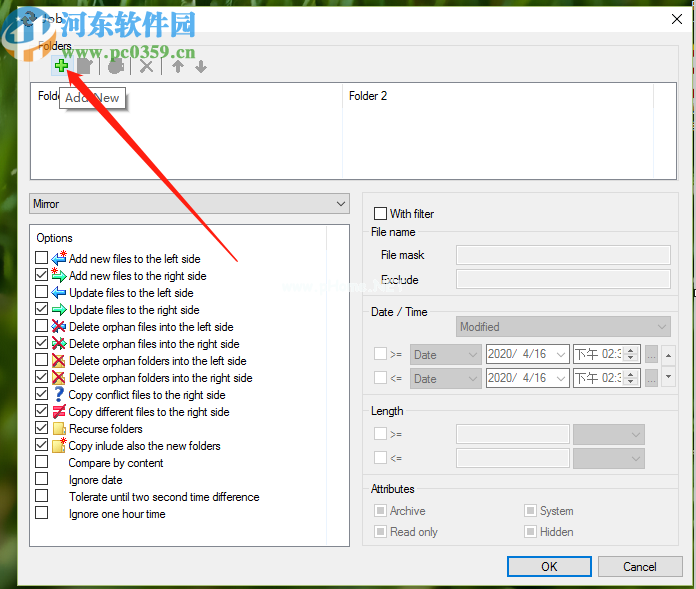Click the blue arrow icon beside Update files to left
This screenshot has height=589, width=696.
click(58, 293)
